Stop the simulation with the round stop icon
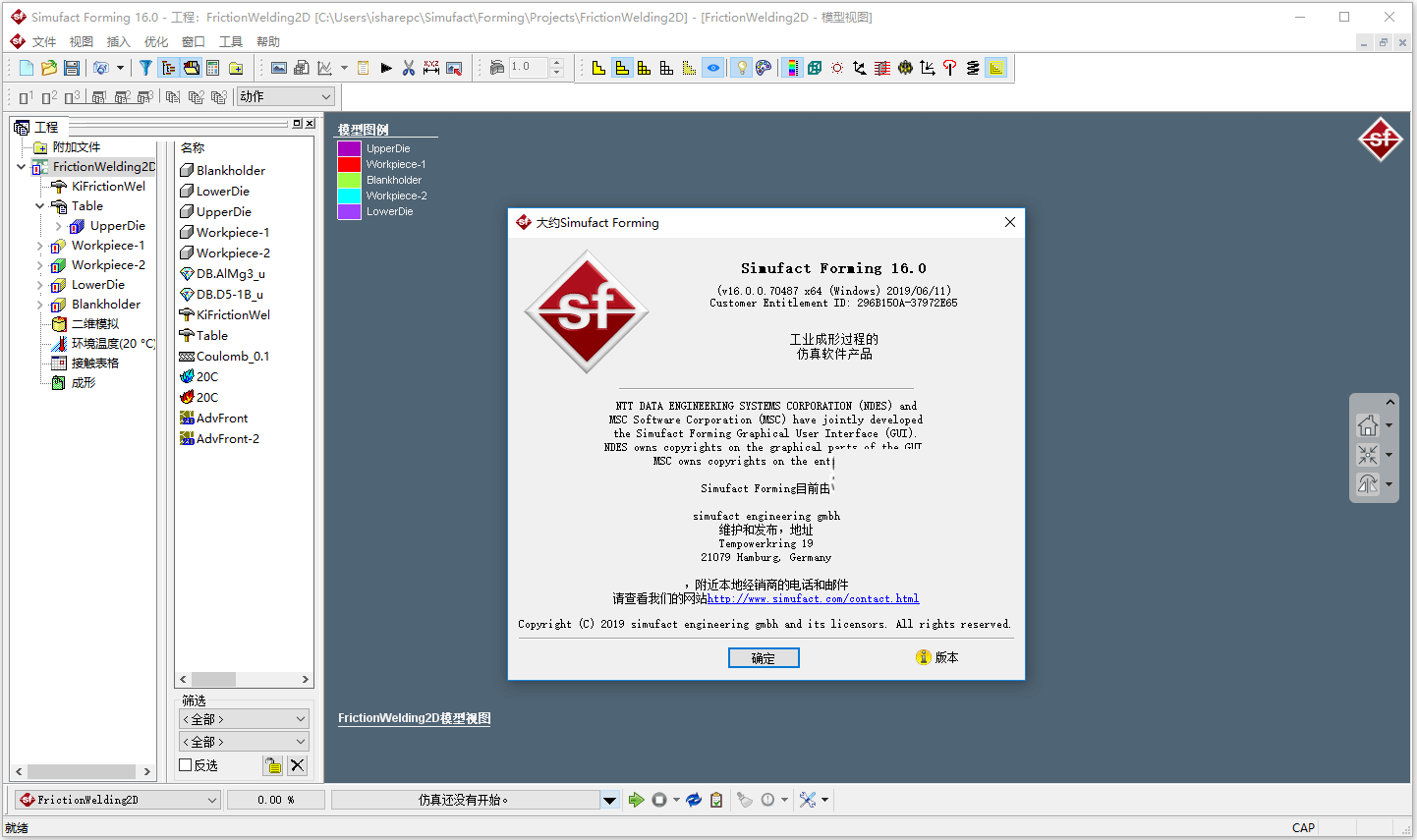 tap(659, 800)
